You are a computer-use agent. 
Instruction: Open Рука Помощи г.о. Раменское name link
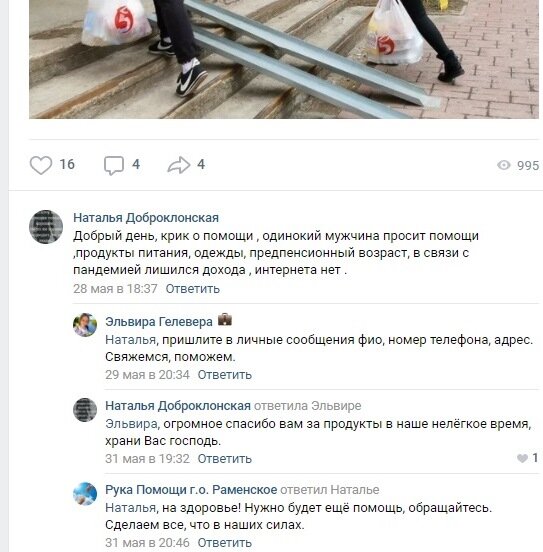pyautogui.click(x=191, y=490)
